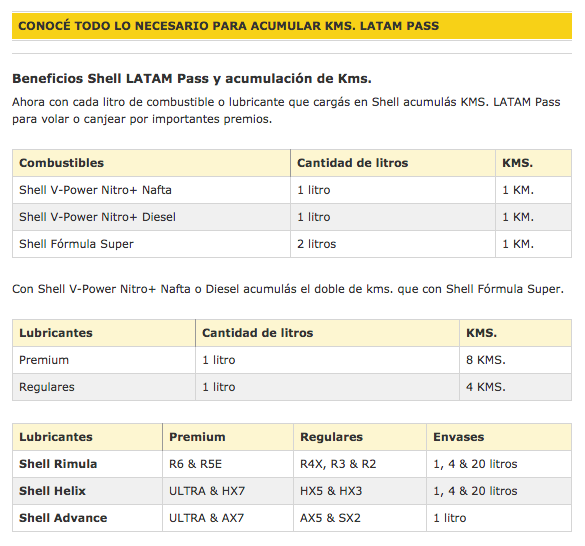Click the paragraph starting 'Ahora con cada litro'

[x=286, y=110]
